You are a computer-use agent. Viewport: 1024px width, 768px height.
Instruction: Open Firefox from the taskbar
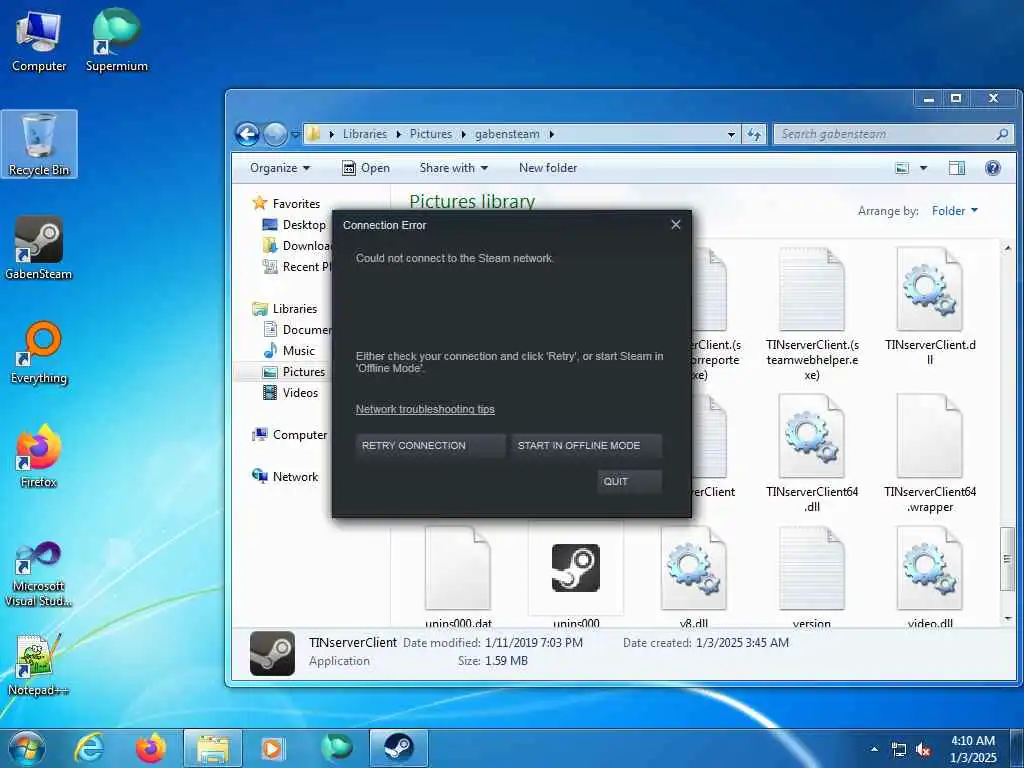151,748
